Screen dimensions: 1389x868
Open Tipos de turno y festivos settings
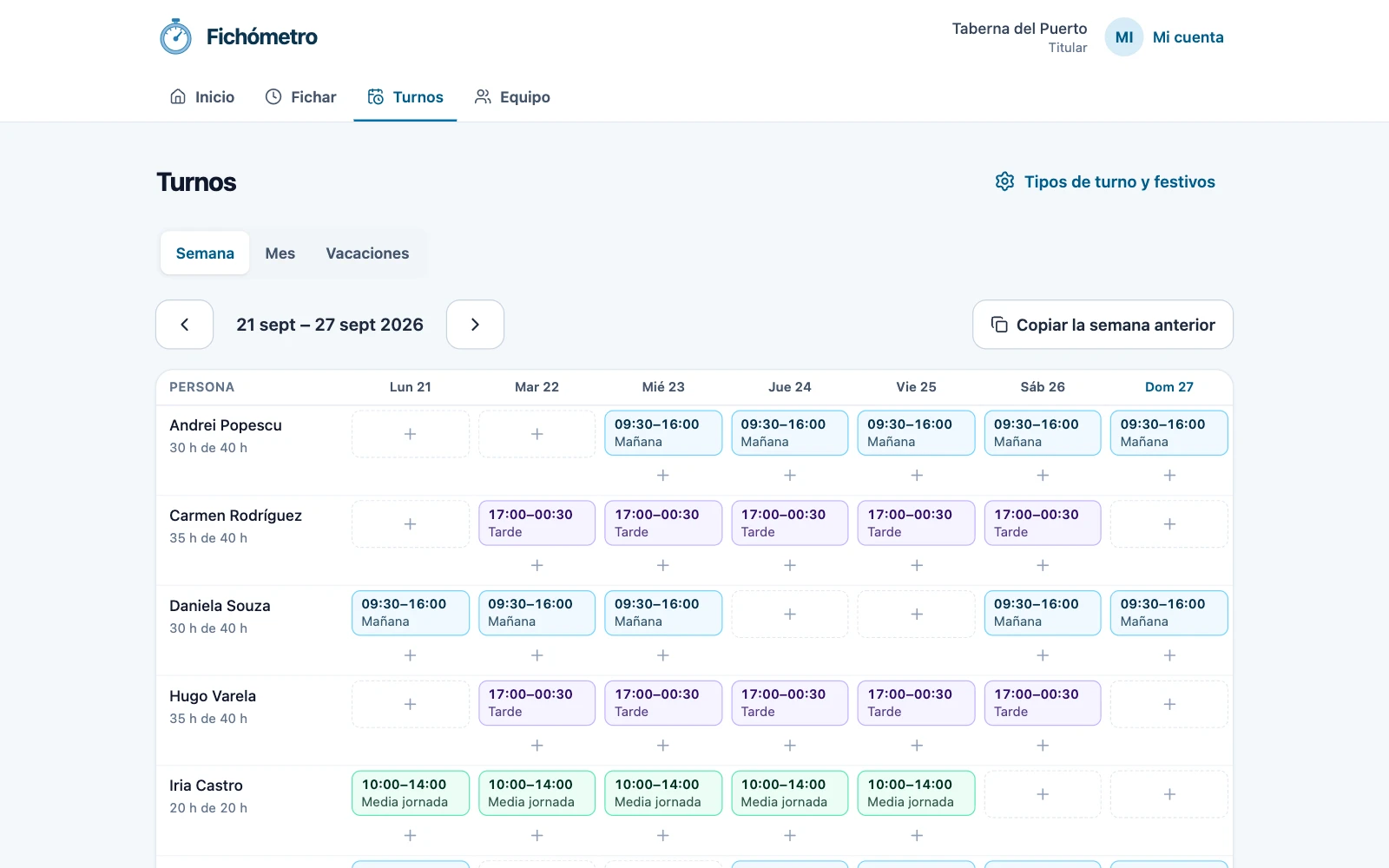[1105, 181]
